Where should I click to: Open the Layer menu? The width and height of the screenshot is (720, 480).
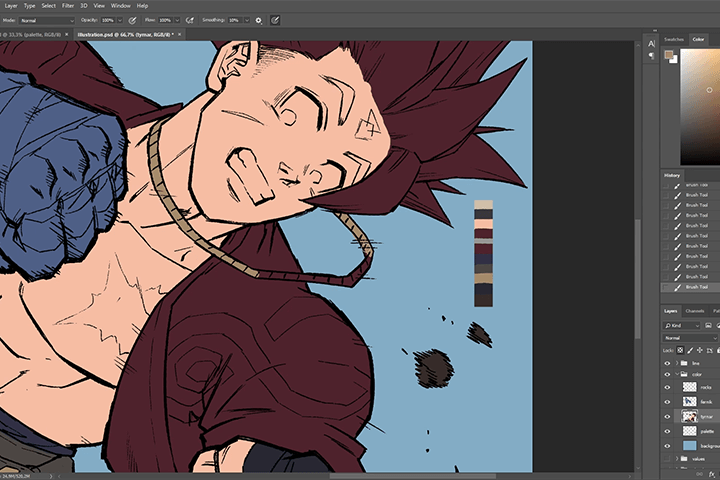click(x=11, y=6)
